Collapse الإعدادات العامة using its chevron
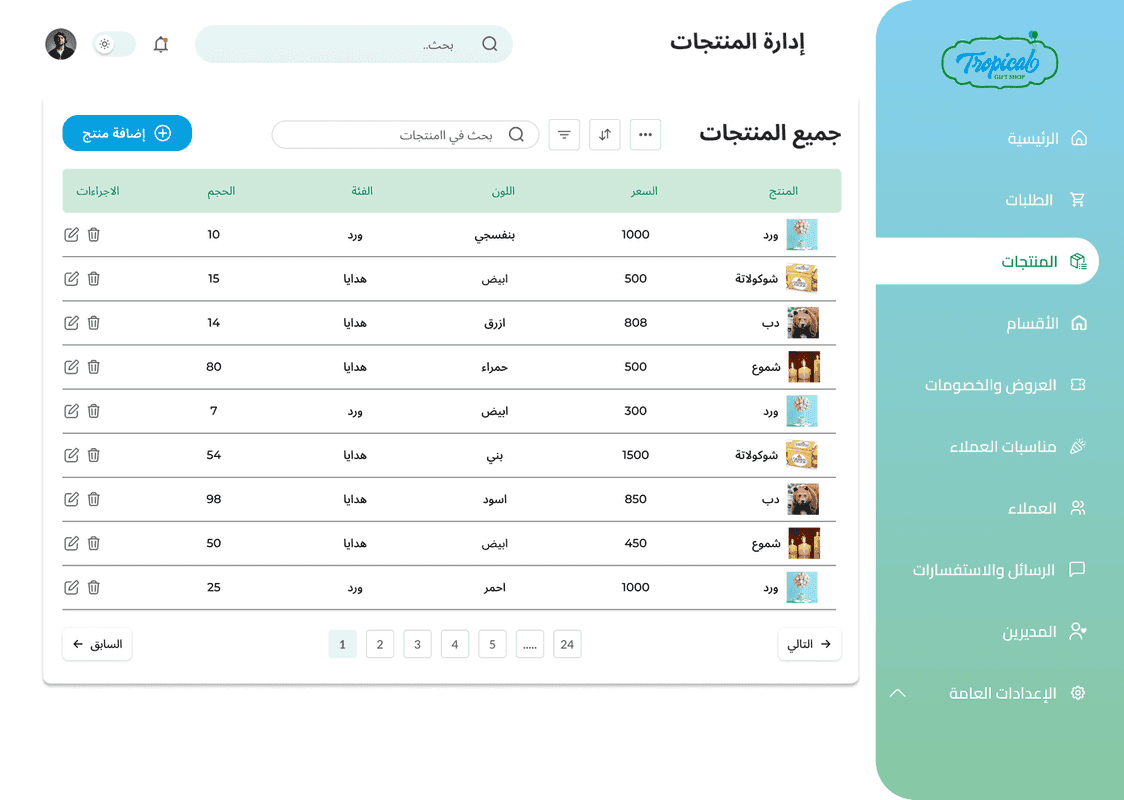 click(898, 692)
